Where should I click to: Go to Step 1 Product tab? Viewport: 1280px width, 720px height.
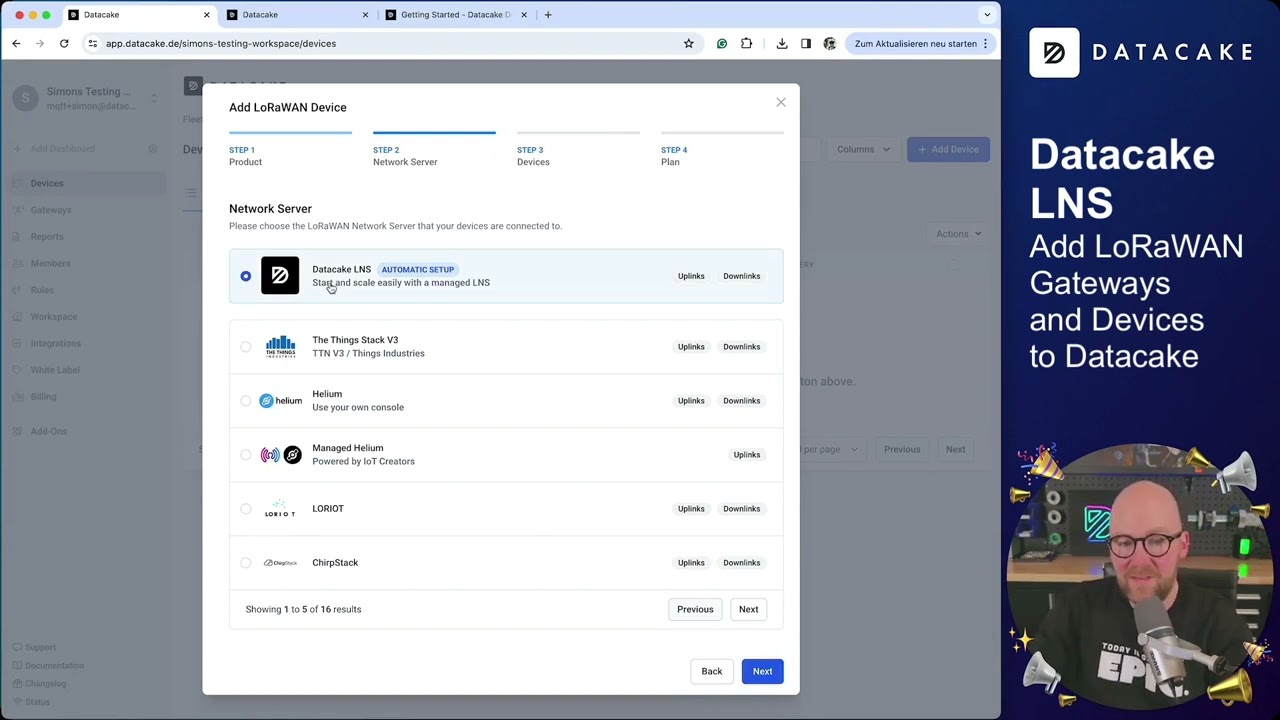point(290,150)
